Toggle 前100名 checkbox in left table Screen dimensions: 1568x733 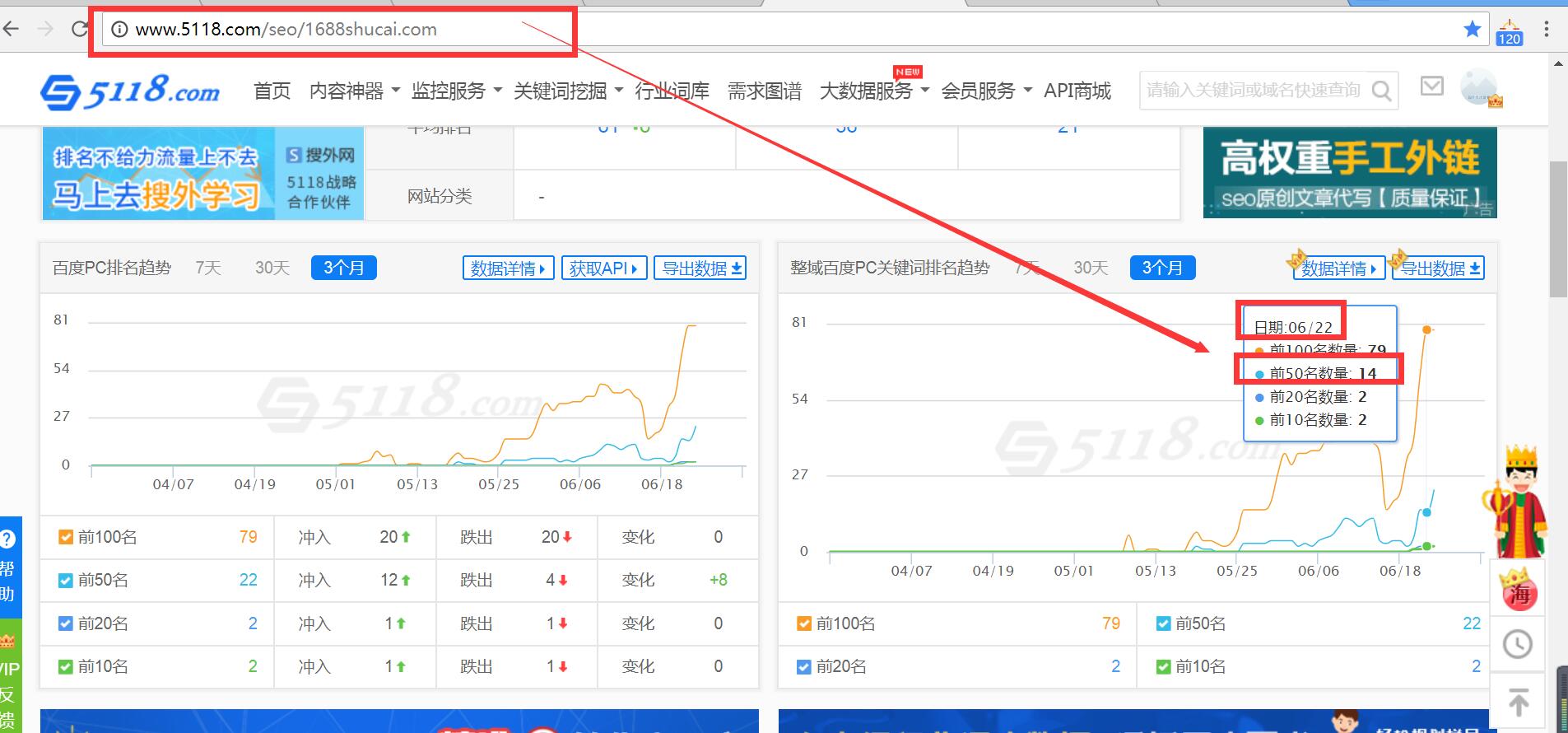coord(66,538)
